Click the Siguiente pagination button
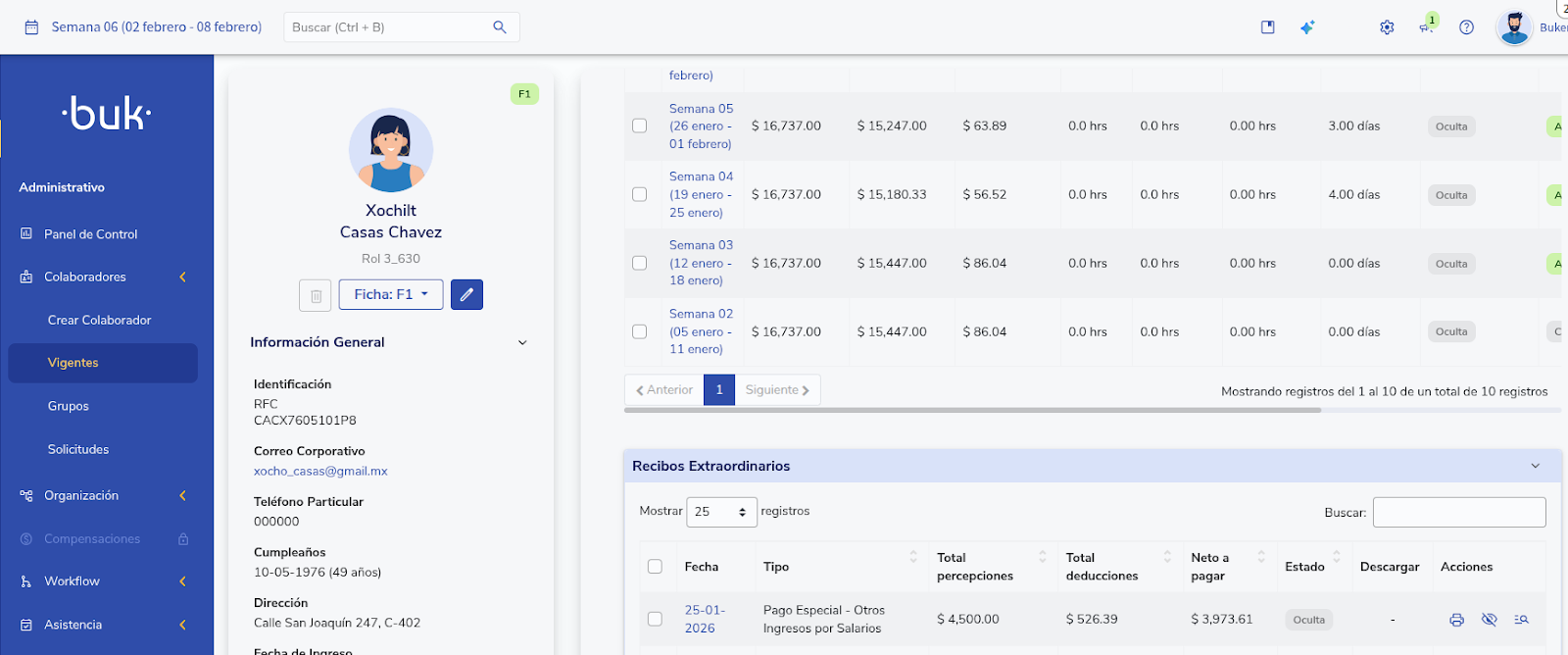The width and height of the screenshot is (1568, 655). (777, 390)
